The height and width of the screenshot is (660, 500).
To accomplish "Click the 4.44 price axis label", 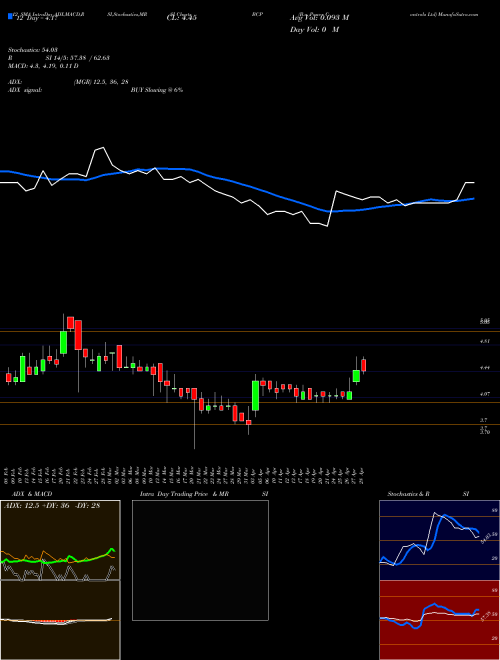I will click(x=484, y=367).
